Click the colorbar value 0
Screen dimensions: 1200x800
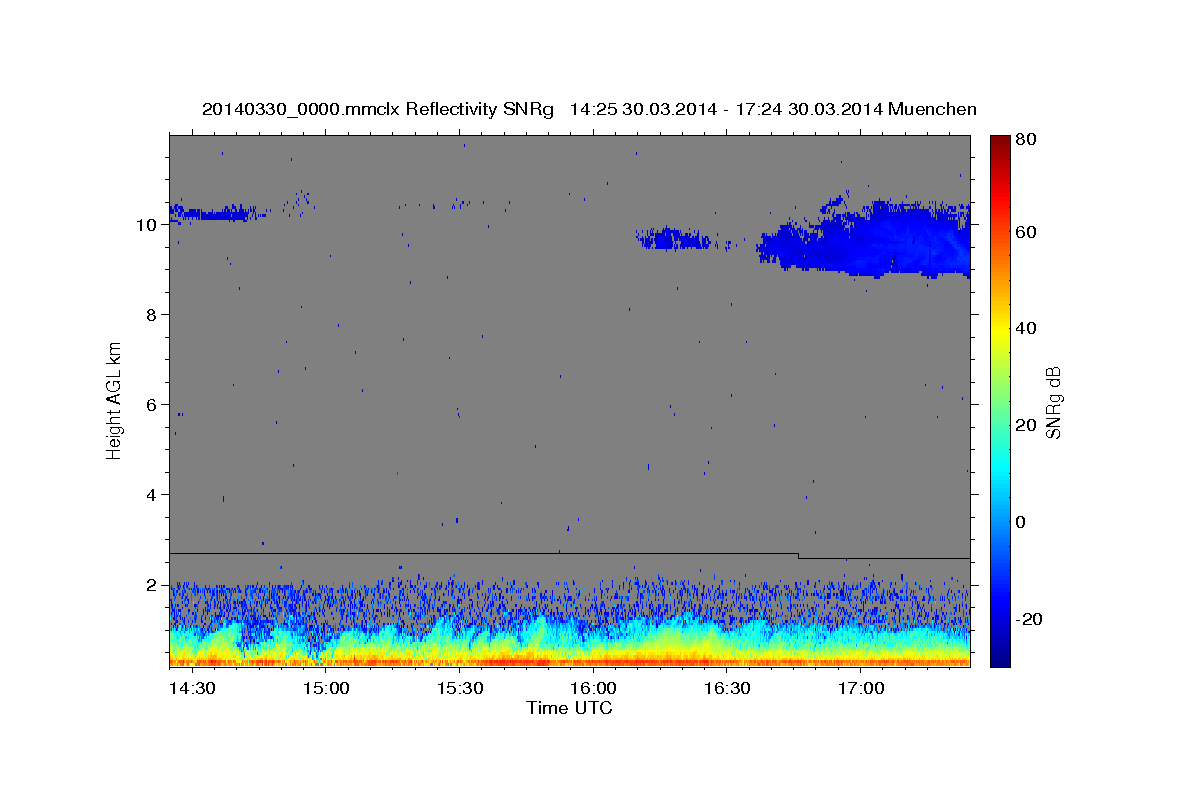(1021, 522)
